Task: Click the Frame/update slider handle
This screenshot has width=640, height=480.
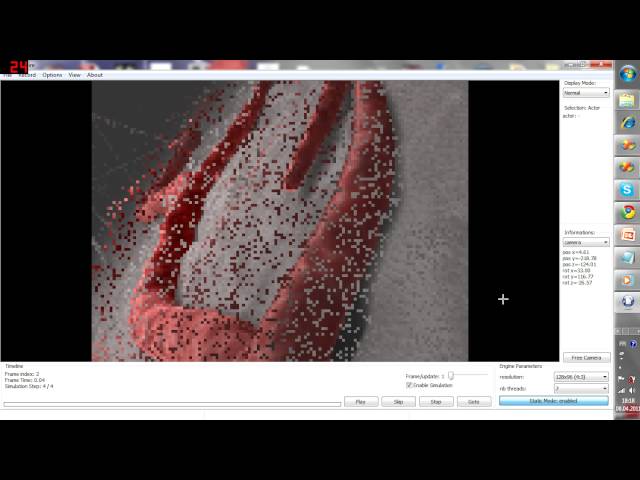Action: click(451, 376)
